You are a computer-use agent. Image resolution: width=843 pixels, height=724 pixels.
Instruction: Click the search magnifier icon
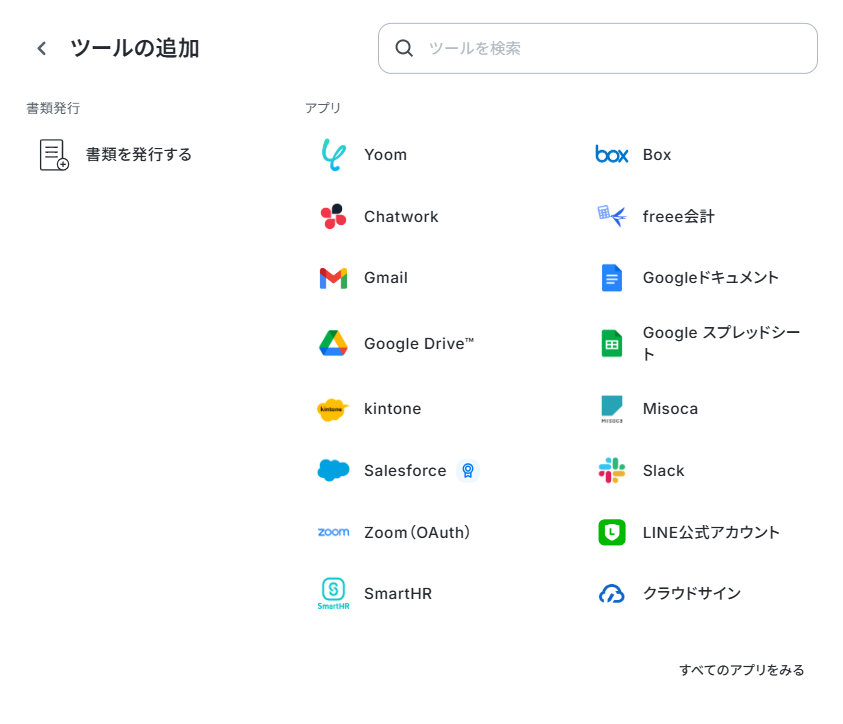(404, 48)
